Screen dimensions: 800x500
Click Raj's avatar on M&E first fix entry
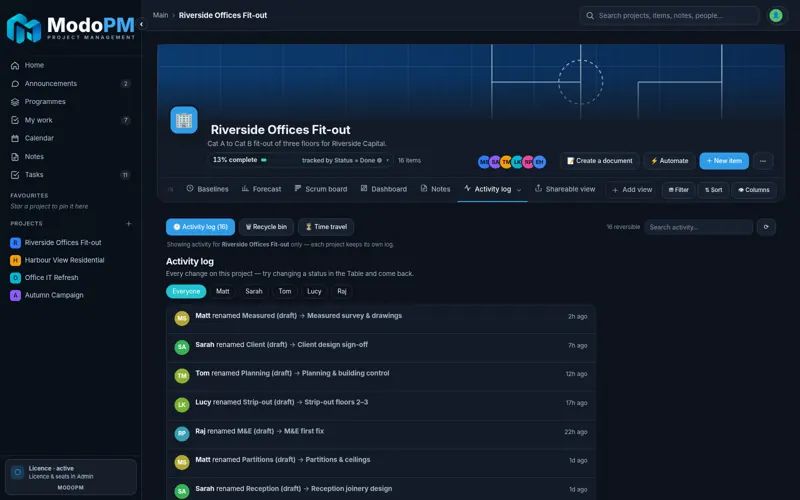coord(182,434)
